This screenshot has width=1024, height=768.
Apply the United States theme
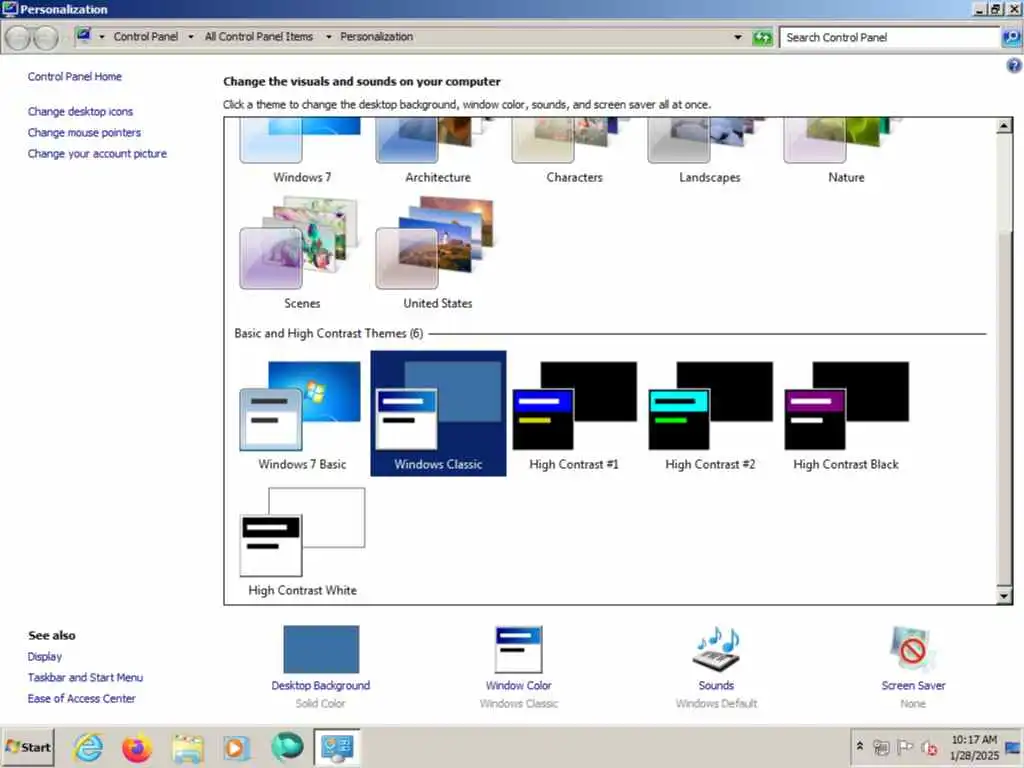point(438,253)
